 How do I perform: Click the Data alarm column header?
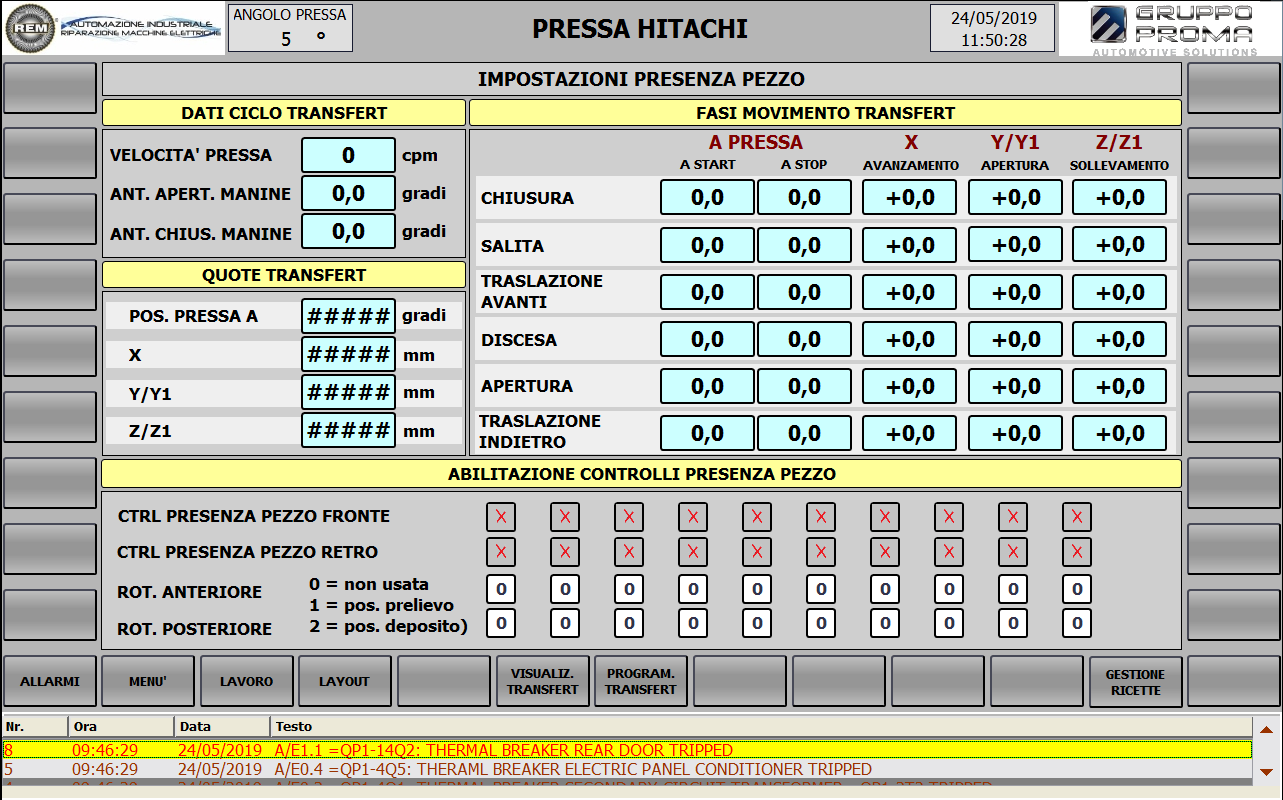[222, 726]
